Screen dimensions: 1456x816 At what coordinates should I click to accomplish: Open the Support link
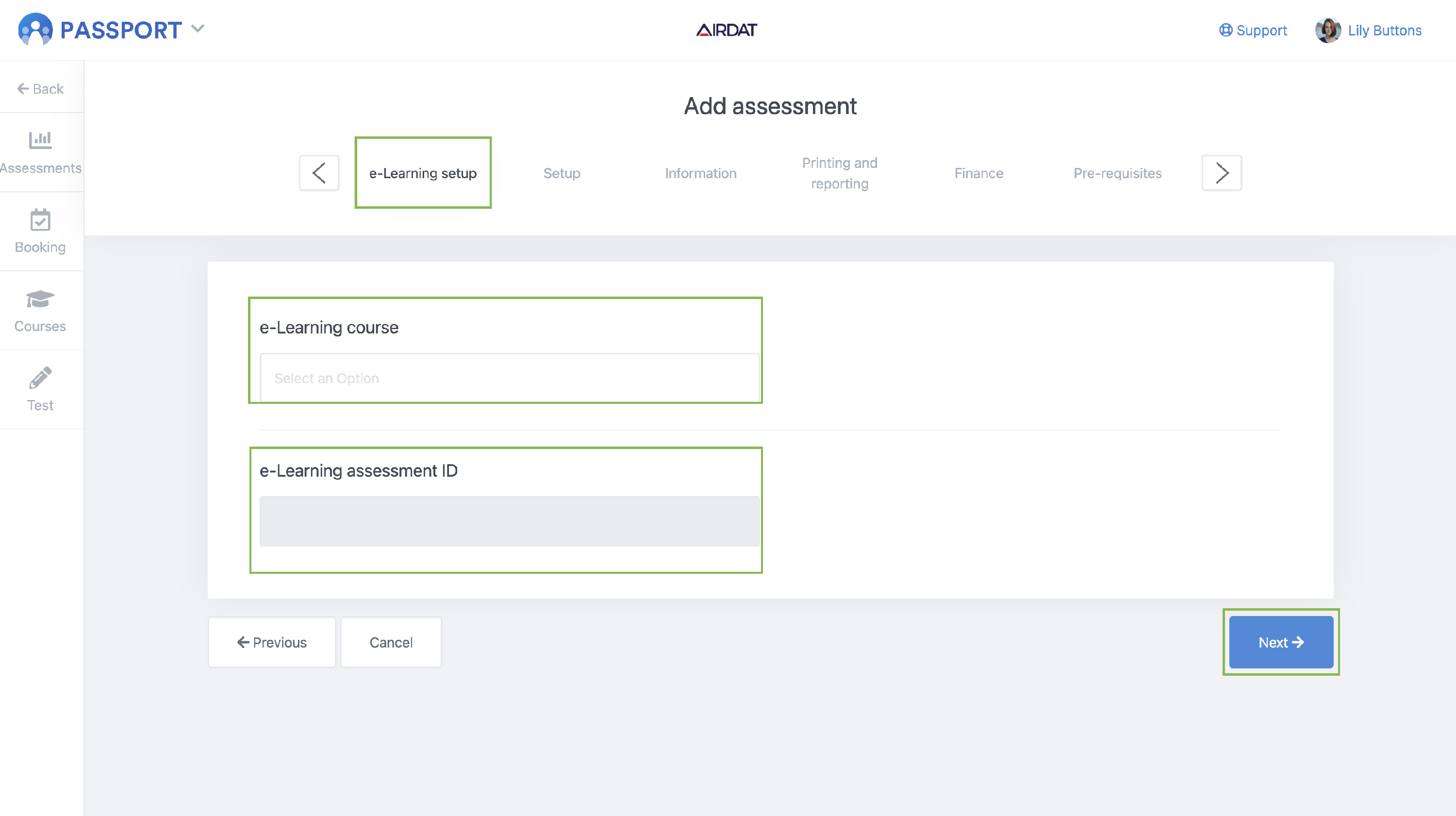pos(1253,30)
